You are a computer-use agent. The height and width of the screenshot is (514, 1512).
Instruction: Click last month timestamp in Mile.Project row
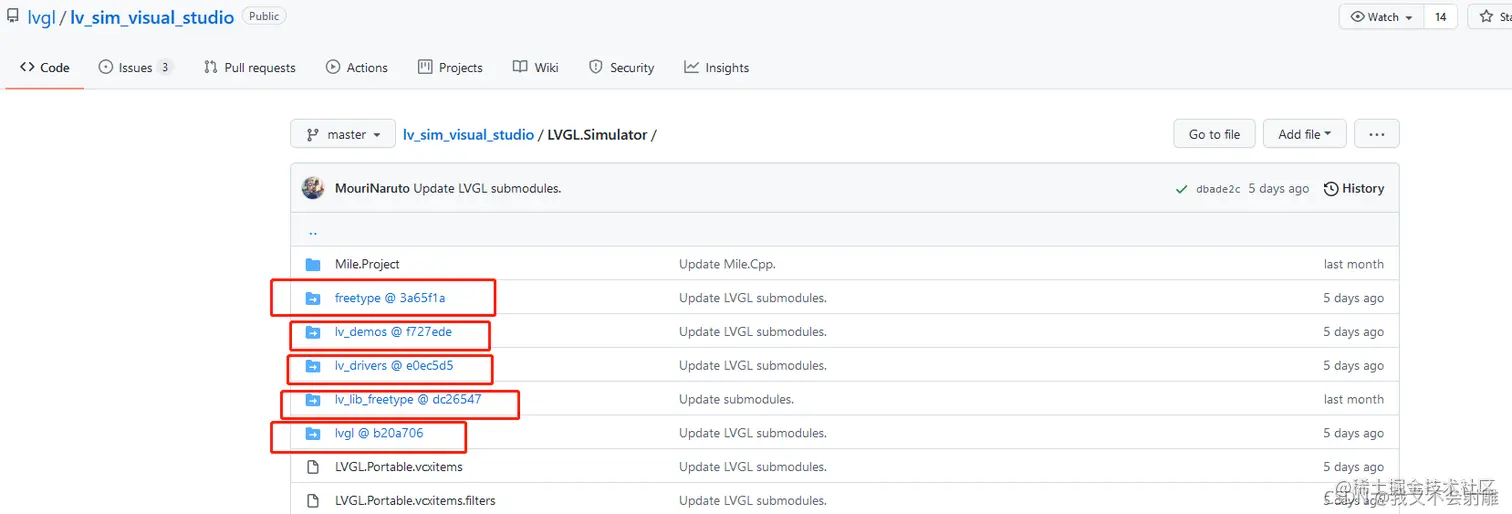1354,264
